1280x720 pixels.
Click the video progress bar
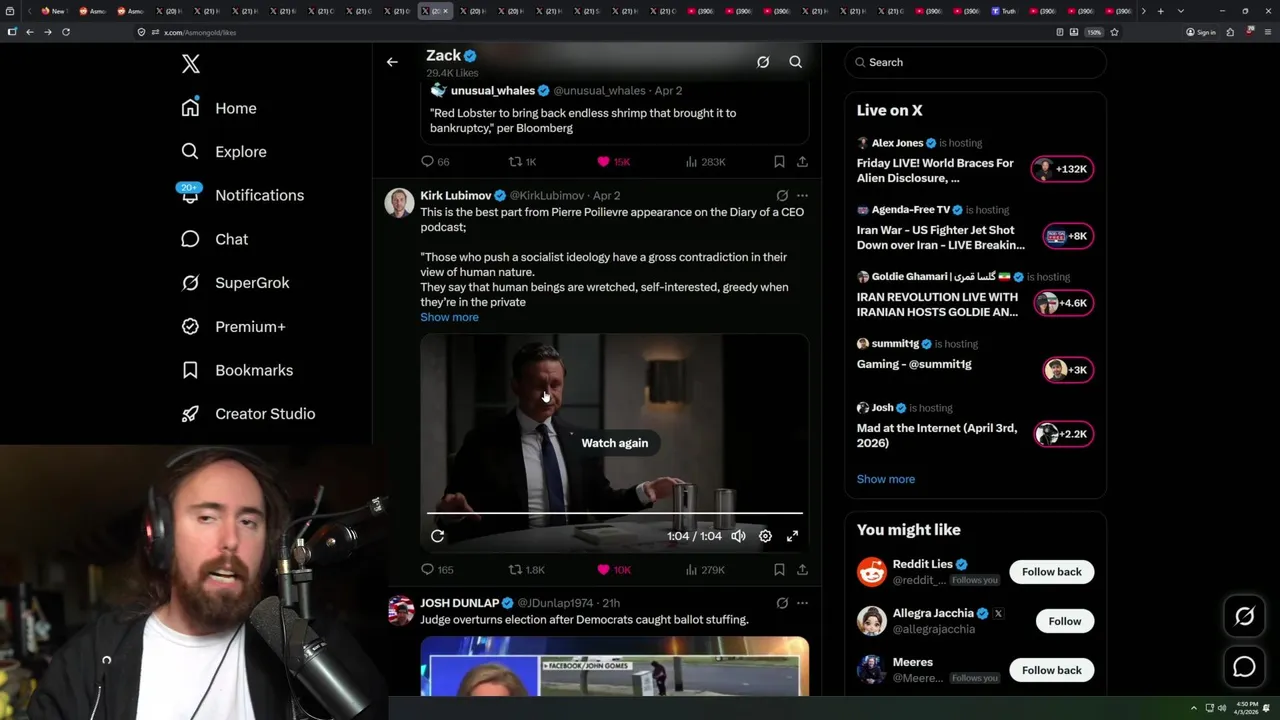point(615,513)
